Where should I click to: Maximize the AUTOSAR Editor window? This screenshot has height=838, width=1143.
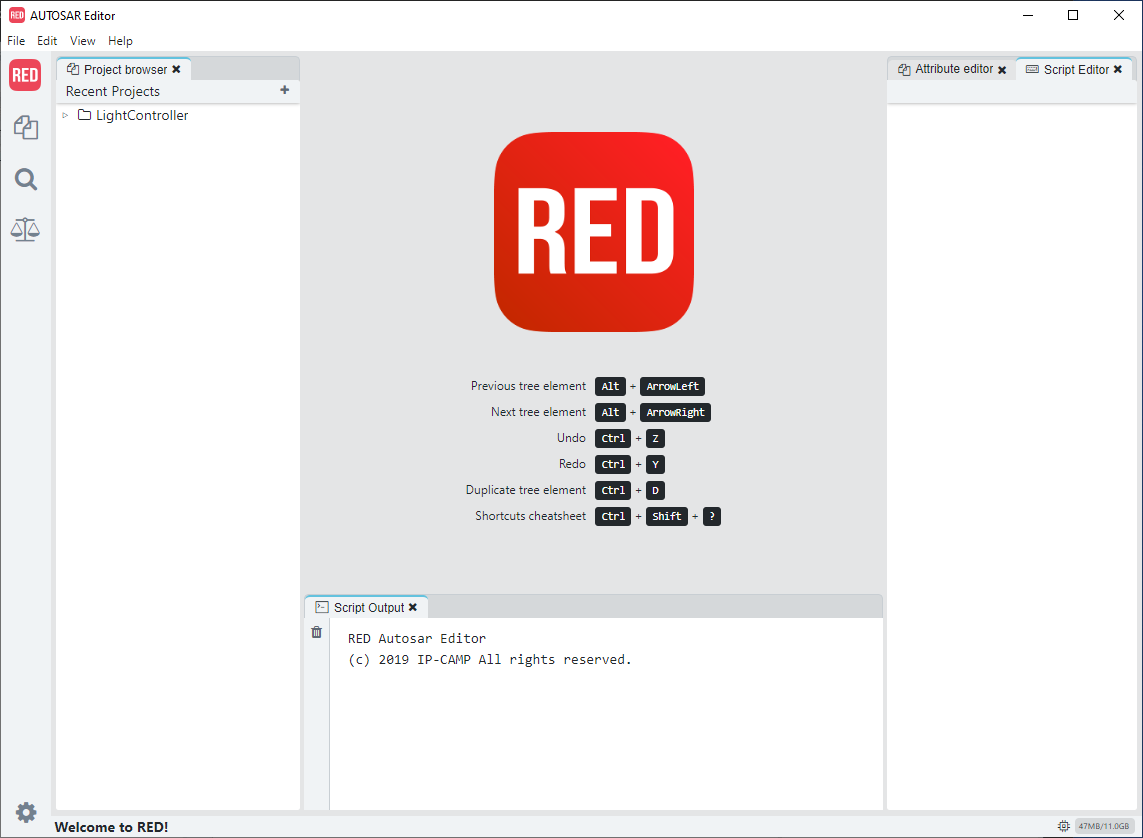[x=1073, y=15]
